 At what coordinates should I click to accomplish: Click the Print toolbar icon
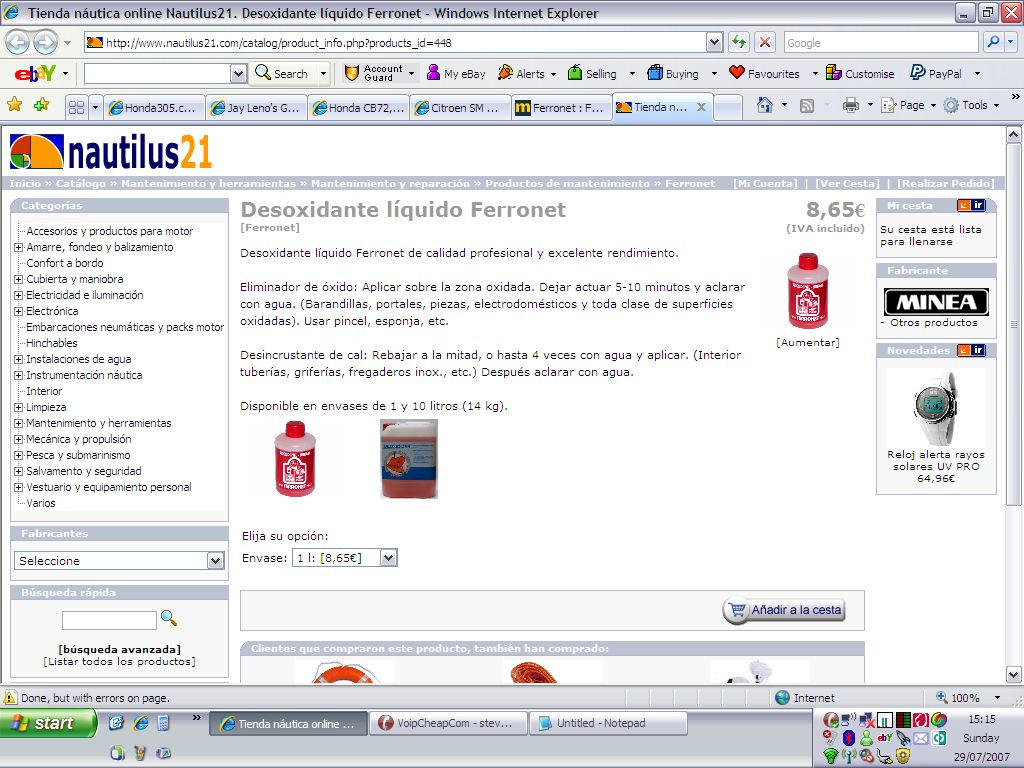pos(850,106)
